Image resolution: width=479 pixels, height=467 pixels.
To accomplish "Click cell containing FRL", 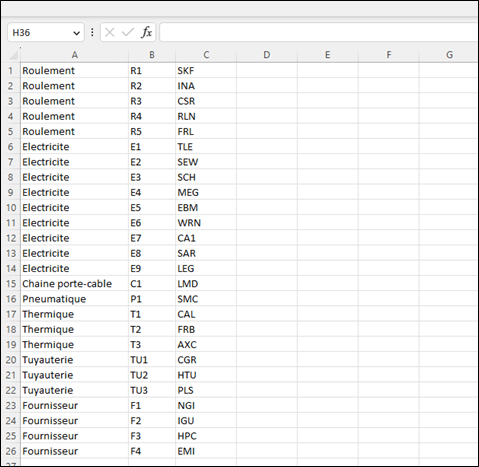I will (x=206, y=131).
